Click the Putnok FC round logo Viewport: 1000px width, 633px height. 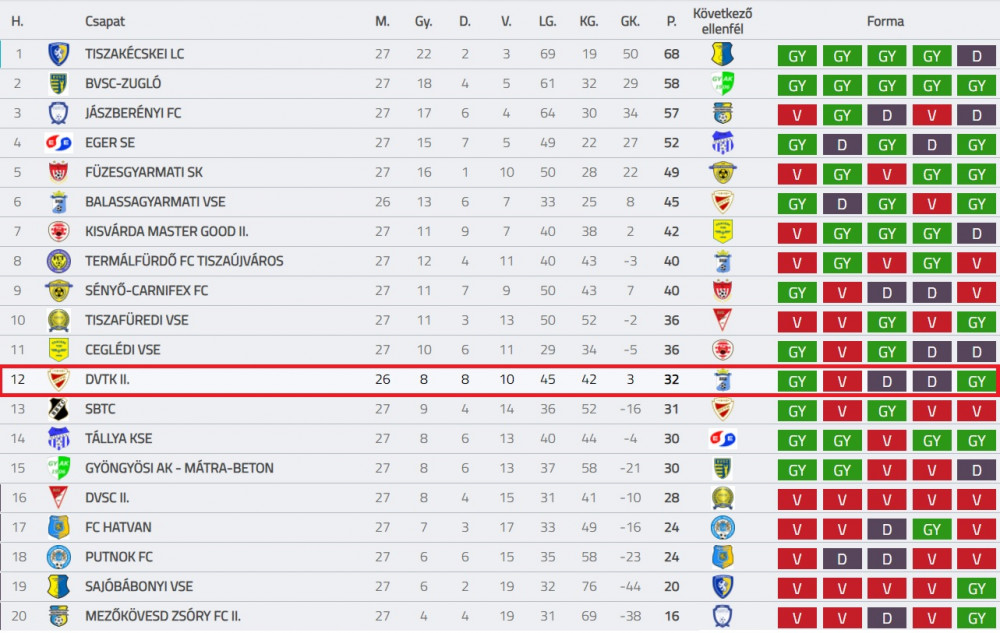[59, 557]
